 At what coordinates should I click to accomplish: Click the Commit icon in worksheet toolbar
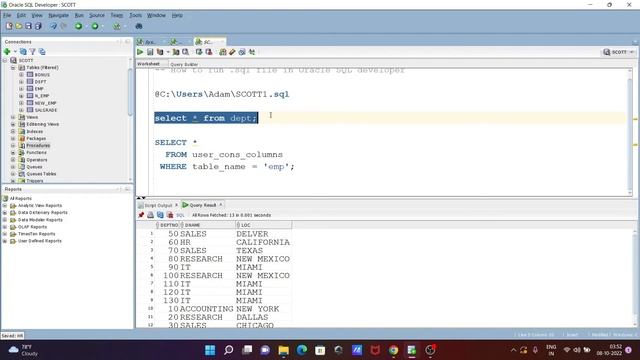tap(199, 52)
